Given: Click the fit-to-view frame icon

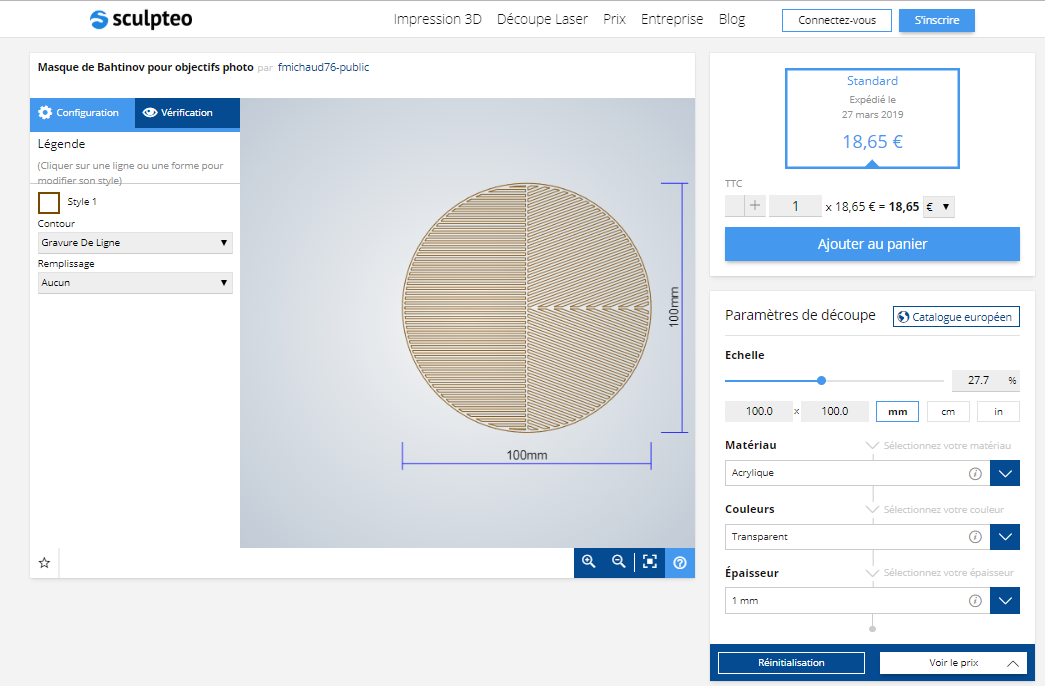Looking at the screenshot, I should (650, 562).
